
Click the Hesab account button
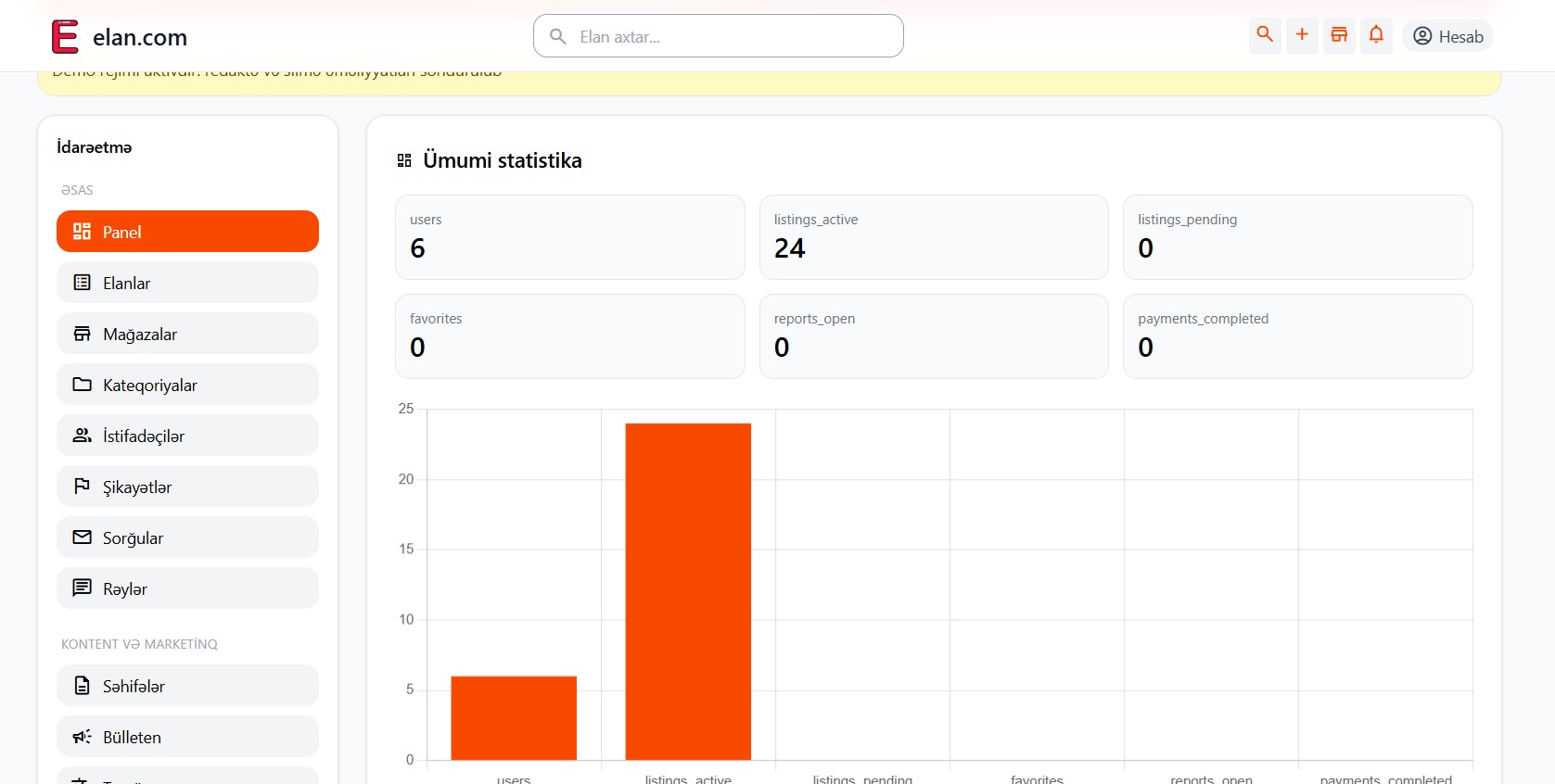pos(1447,36)
